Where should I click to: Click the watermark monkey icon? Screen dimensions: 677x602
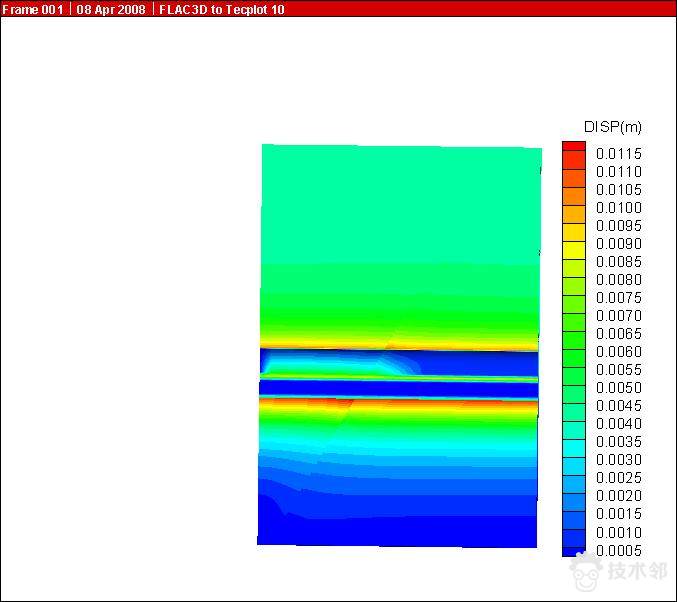[586, 572]
